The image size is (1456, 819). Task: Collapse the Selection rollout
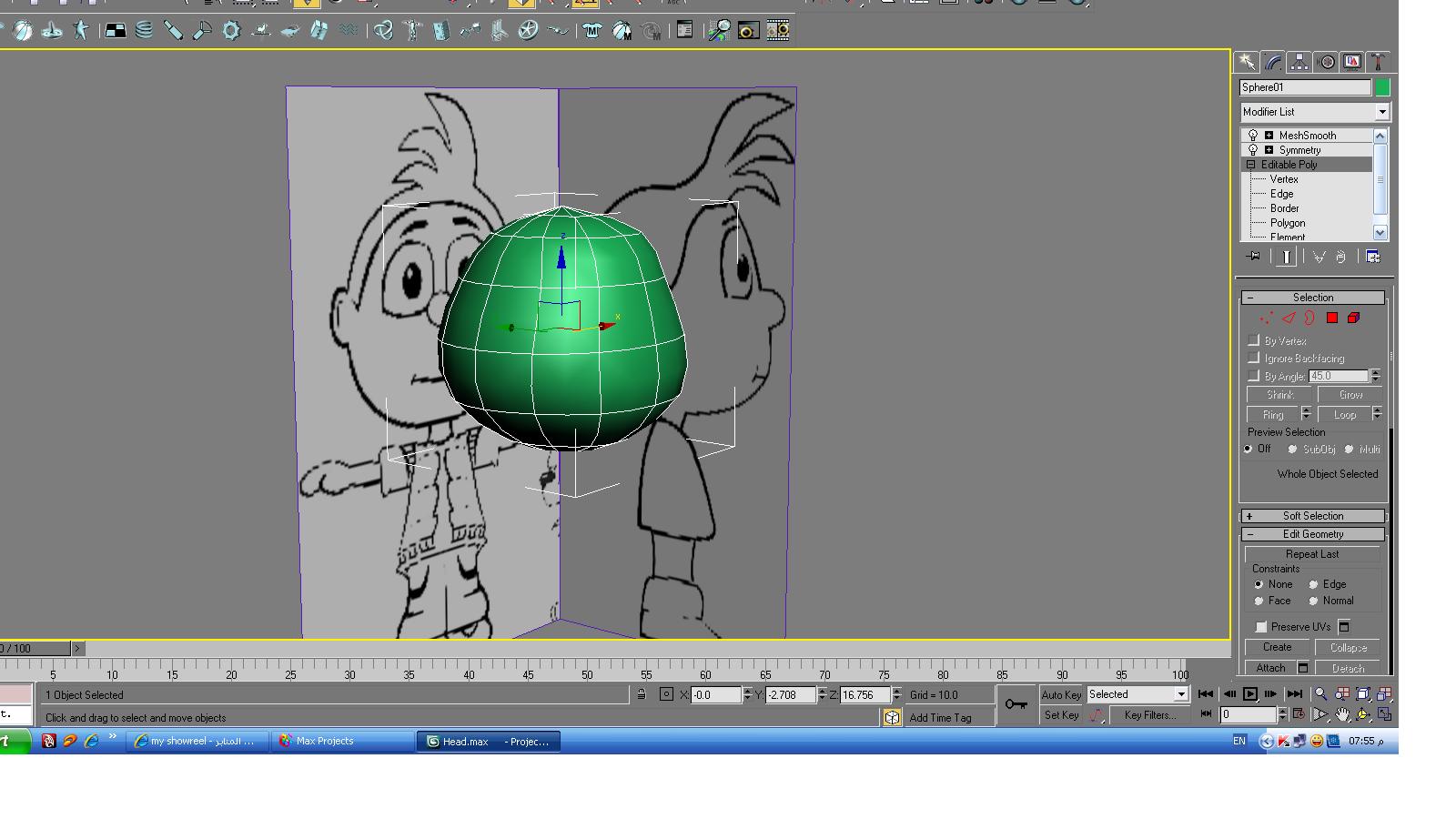click(x=1313, y=298)
